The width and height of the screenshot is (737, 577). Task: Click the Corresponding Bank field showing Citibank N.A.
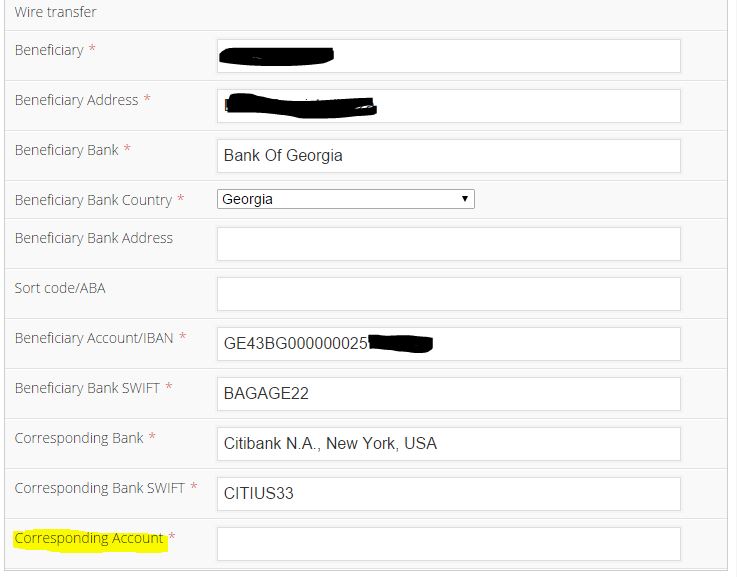[448, 444]
